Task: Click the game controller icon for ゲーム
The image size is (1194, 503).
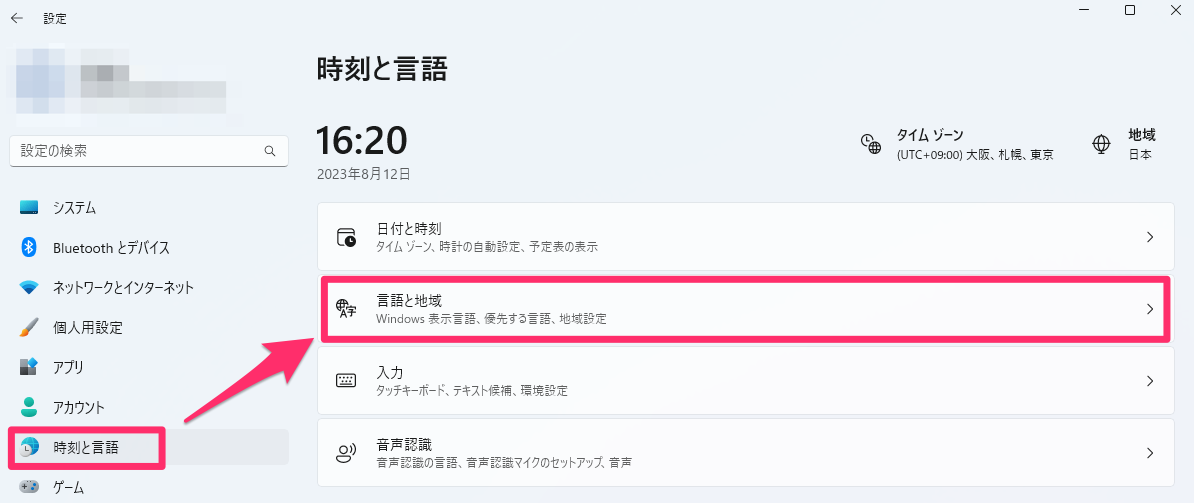Action: [29, 487]
